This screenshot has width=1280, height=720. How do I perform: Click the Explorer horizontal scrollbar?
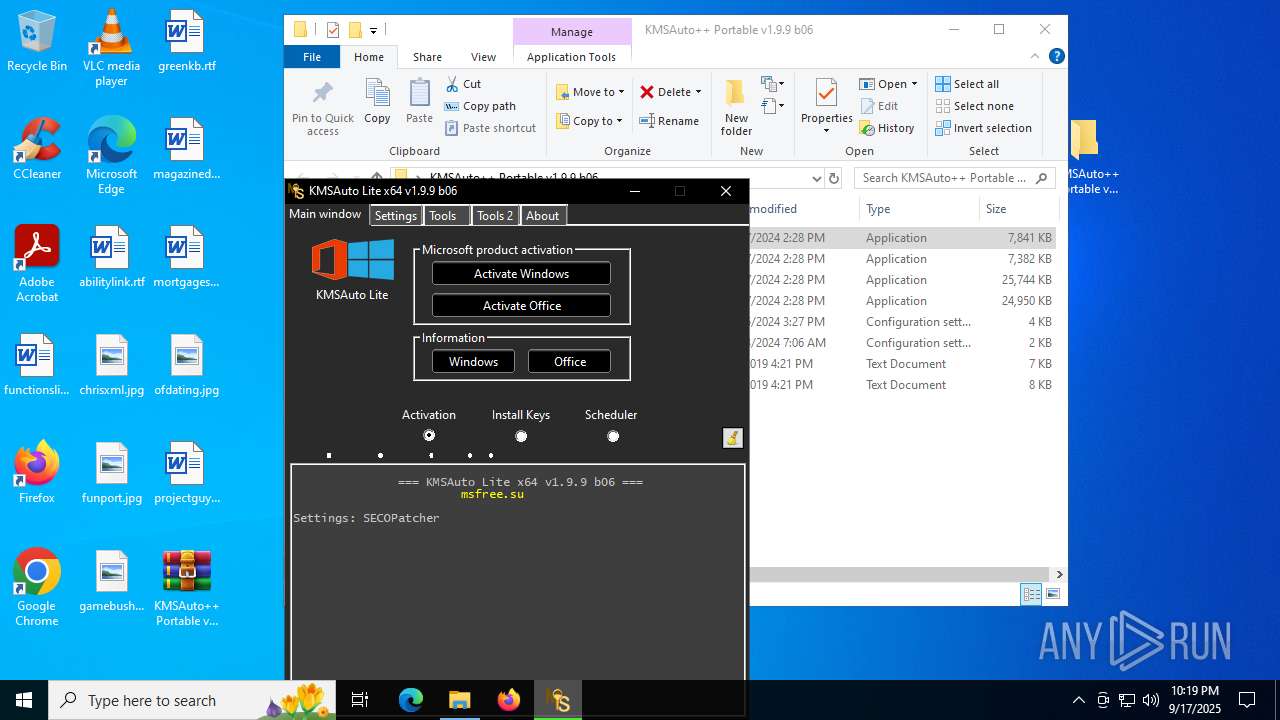click(900, 575)
